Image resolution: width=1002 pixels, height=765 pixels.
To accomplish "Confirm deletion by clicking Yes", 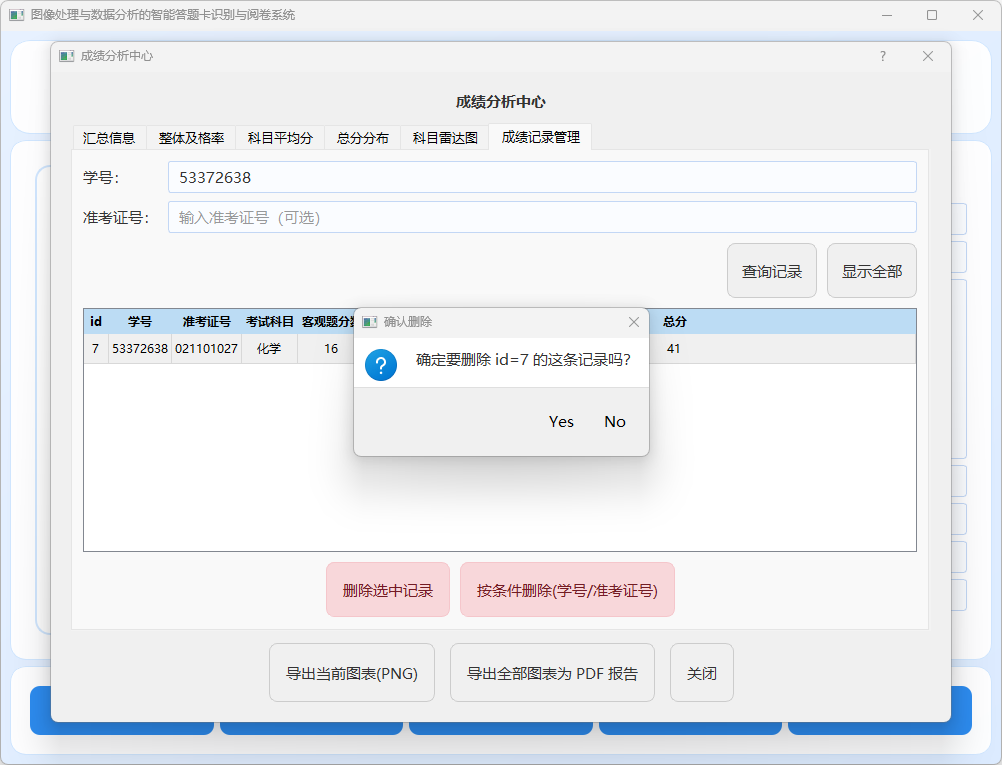I will tap(561, 422).
